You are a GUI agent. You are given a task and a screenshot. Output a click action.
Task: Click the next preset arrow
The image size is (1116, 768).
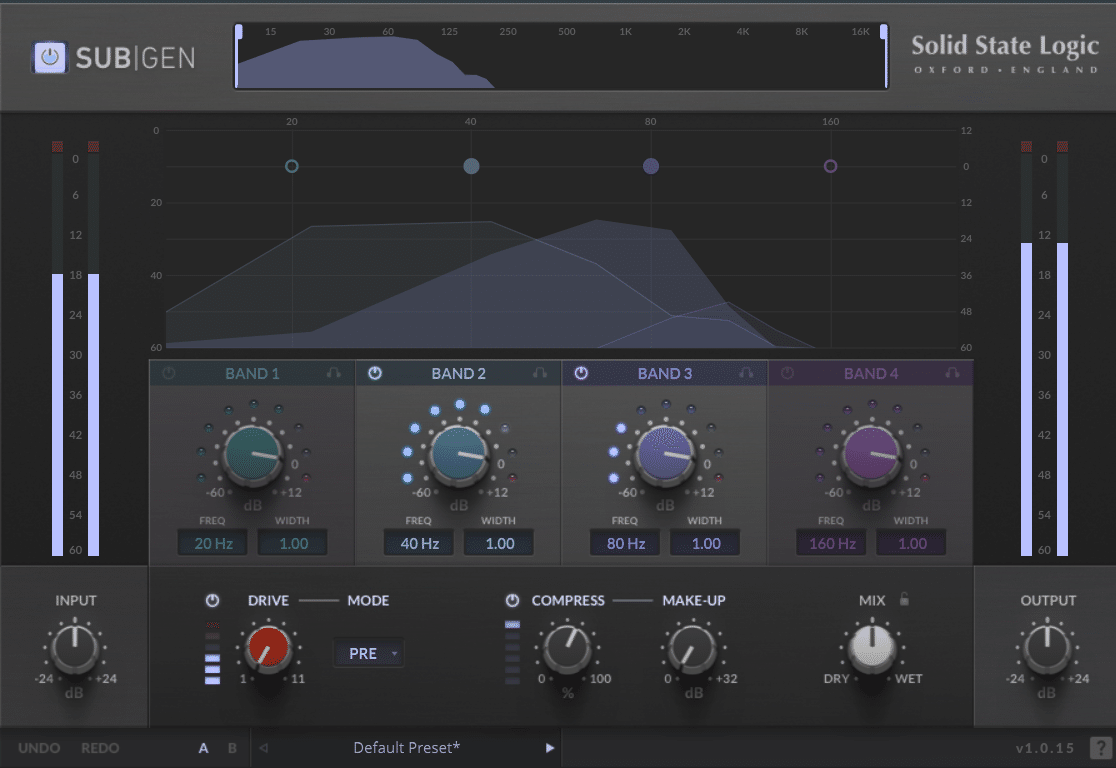click(548, 747)
